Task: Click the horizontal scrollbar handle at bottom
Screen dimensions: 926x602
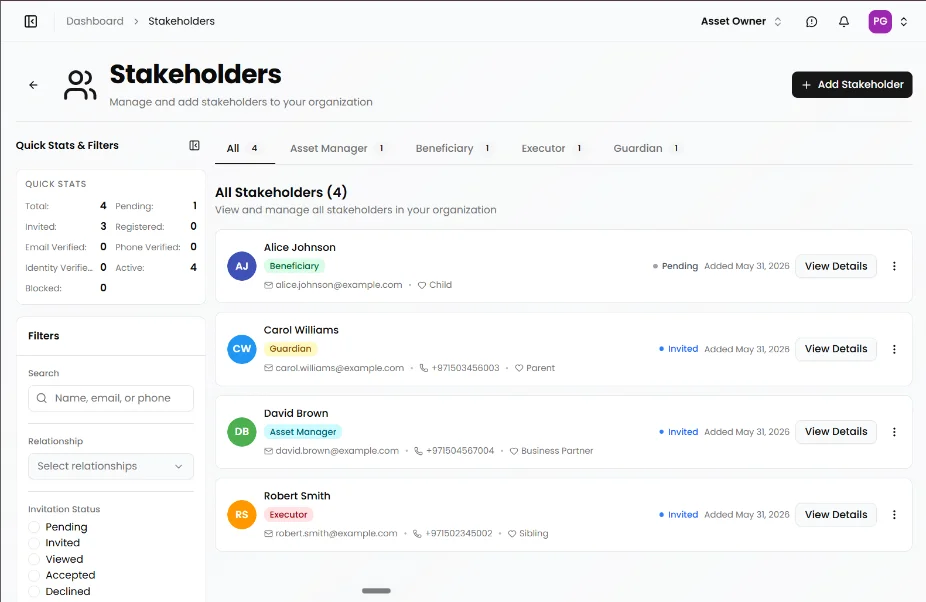Action: [x=376, y=591]
